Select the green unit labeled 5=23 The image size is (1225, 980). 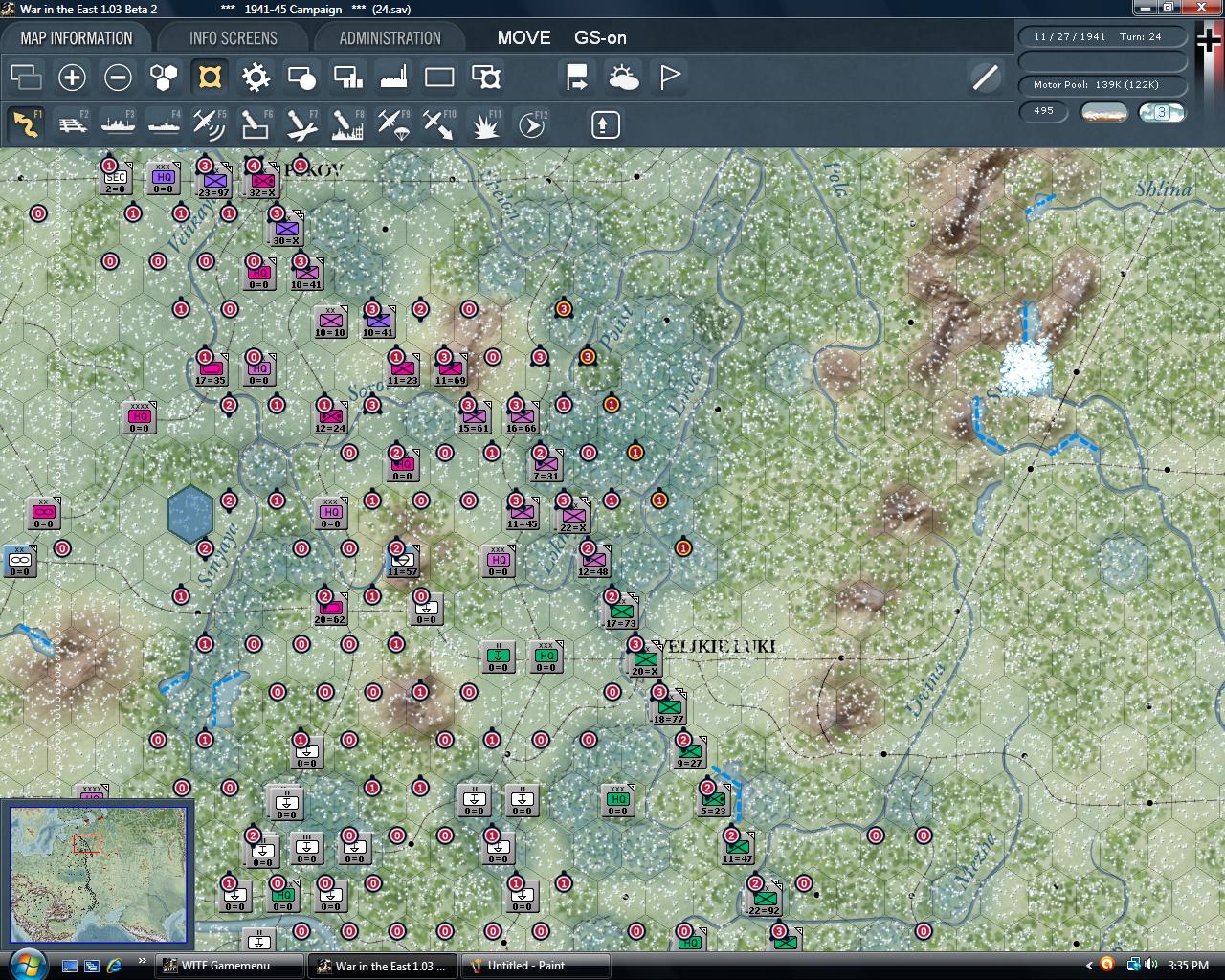click(x=713, y=801)
